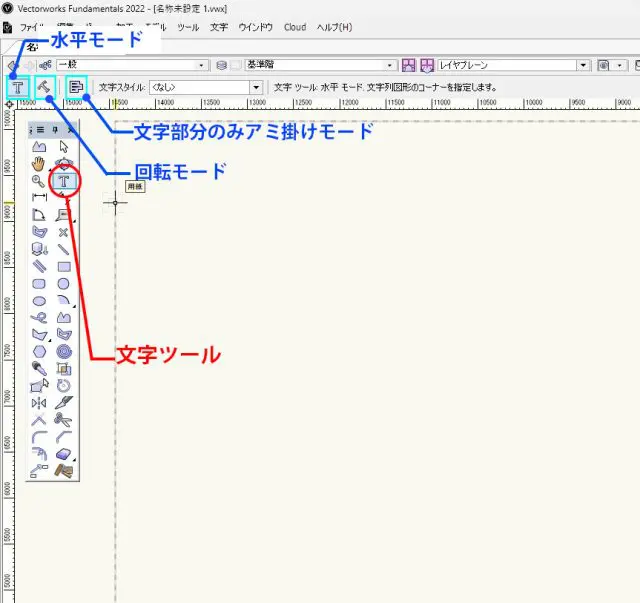Select the Spiral tool
This screenshot has height=603, width=640.
tap(64, 352)
